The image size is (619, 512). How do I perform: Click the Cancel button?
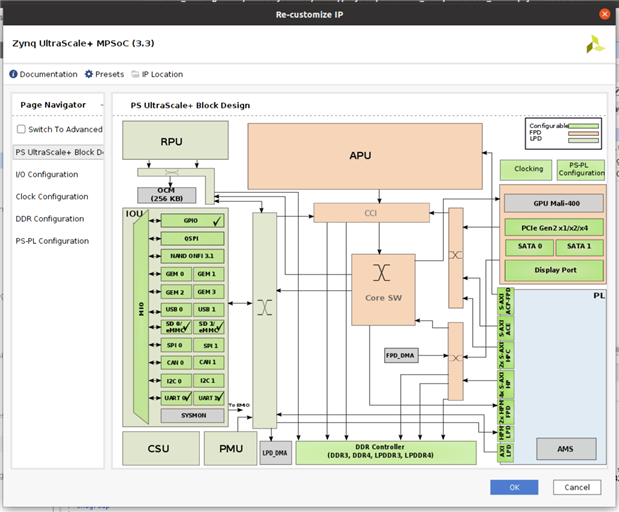pyautogui.click(x=576, y=486)
